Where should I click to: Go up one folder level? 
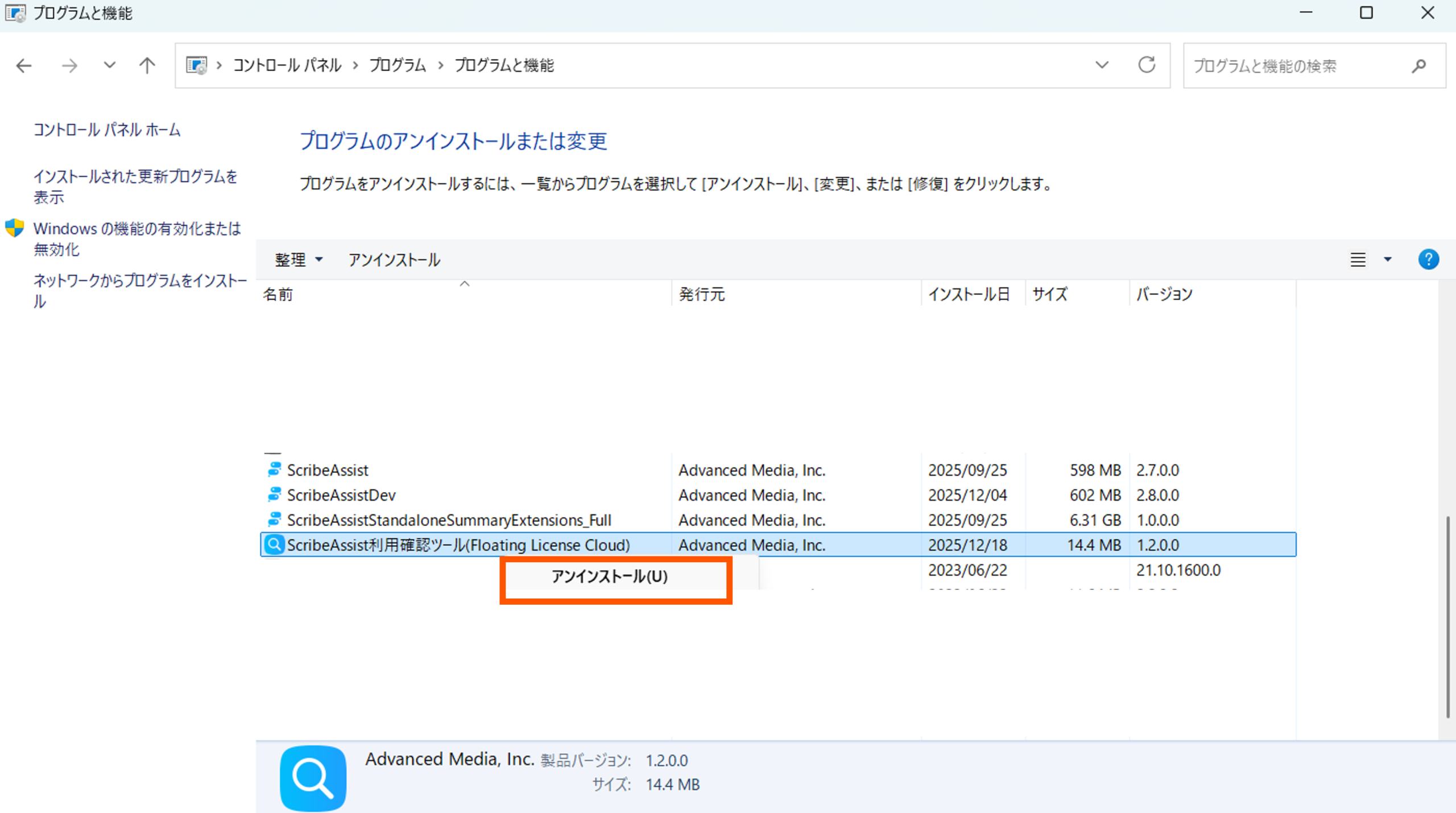coord(147,66)
